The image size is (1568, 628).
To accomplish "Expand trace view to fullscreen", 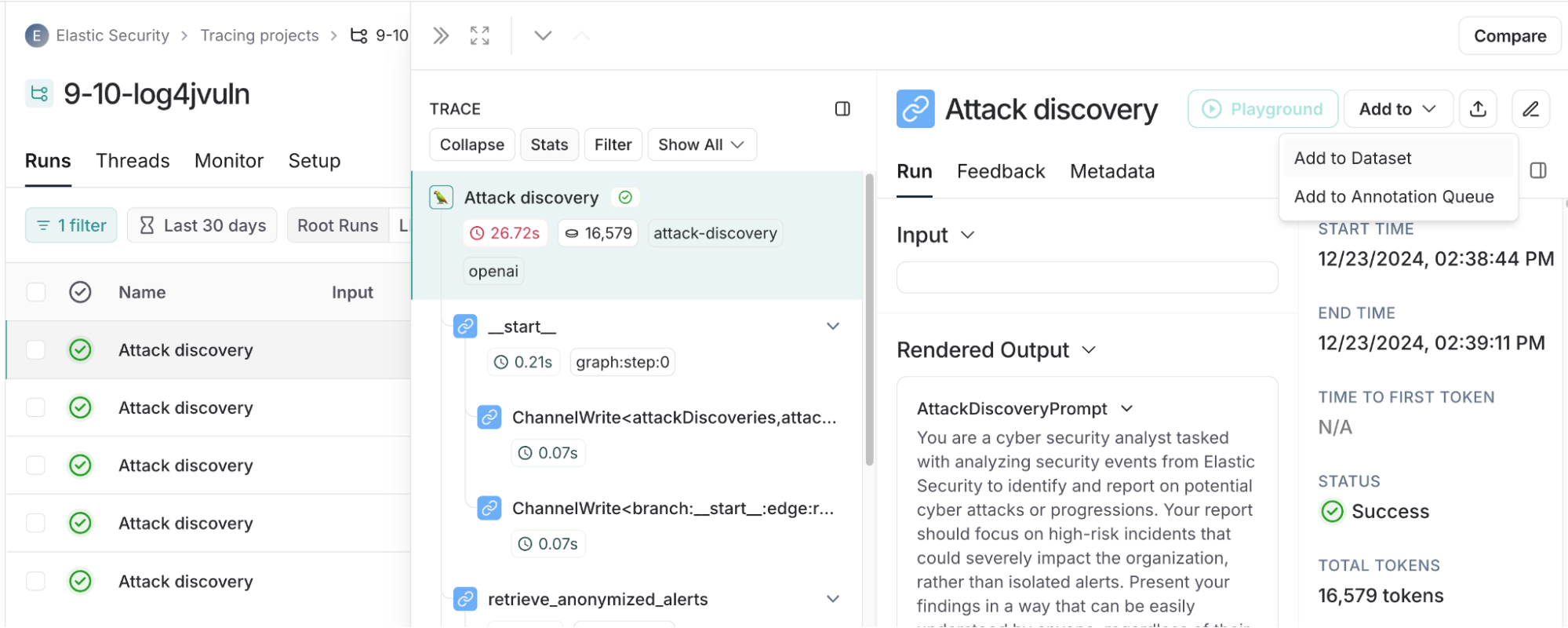I will coord(480,35).
